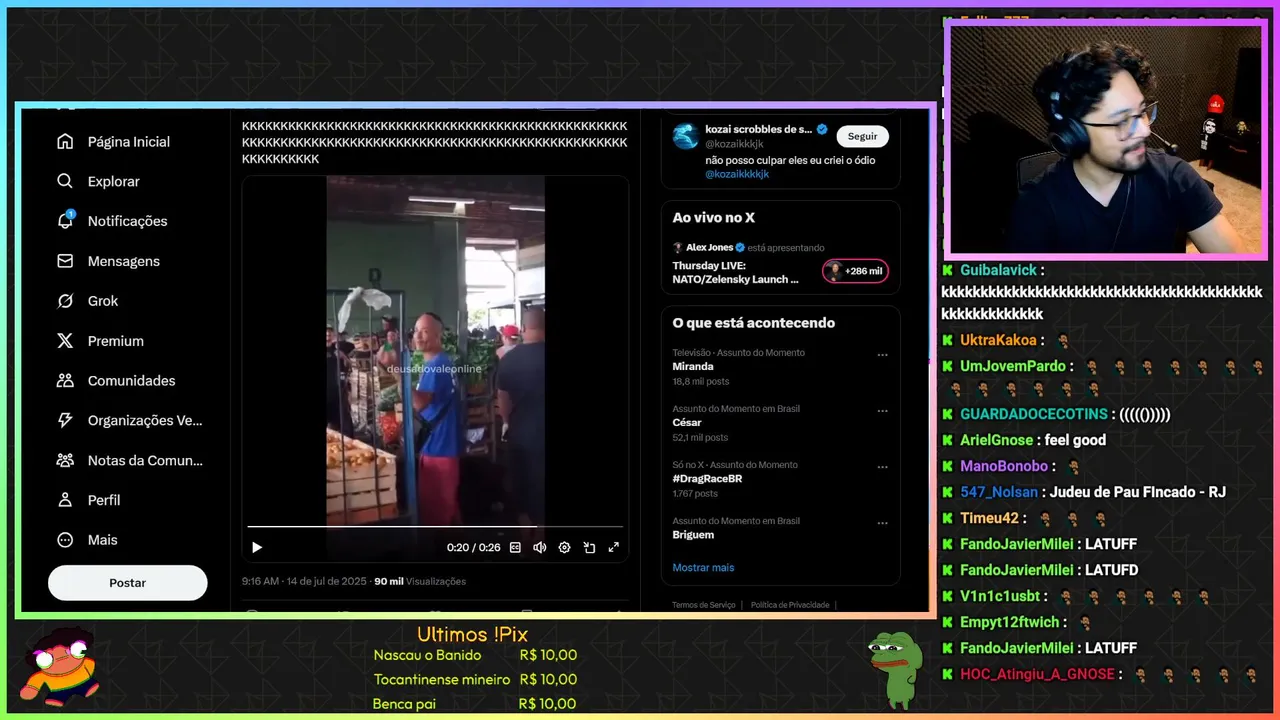Click the Tocantinense mineiro Pix entry
Screen dimensions: 1280x720
[x=475, y=679]
